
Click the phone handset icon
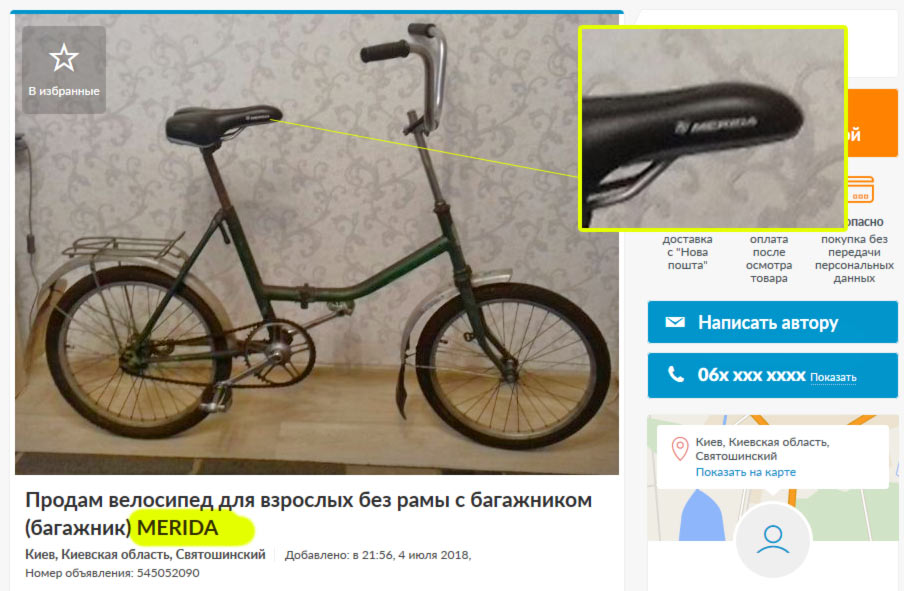point(675,375)
